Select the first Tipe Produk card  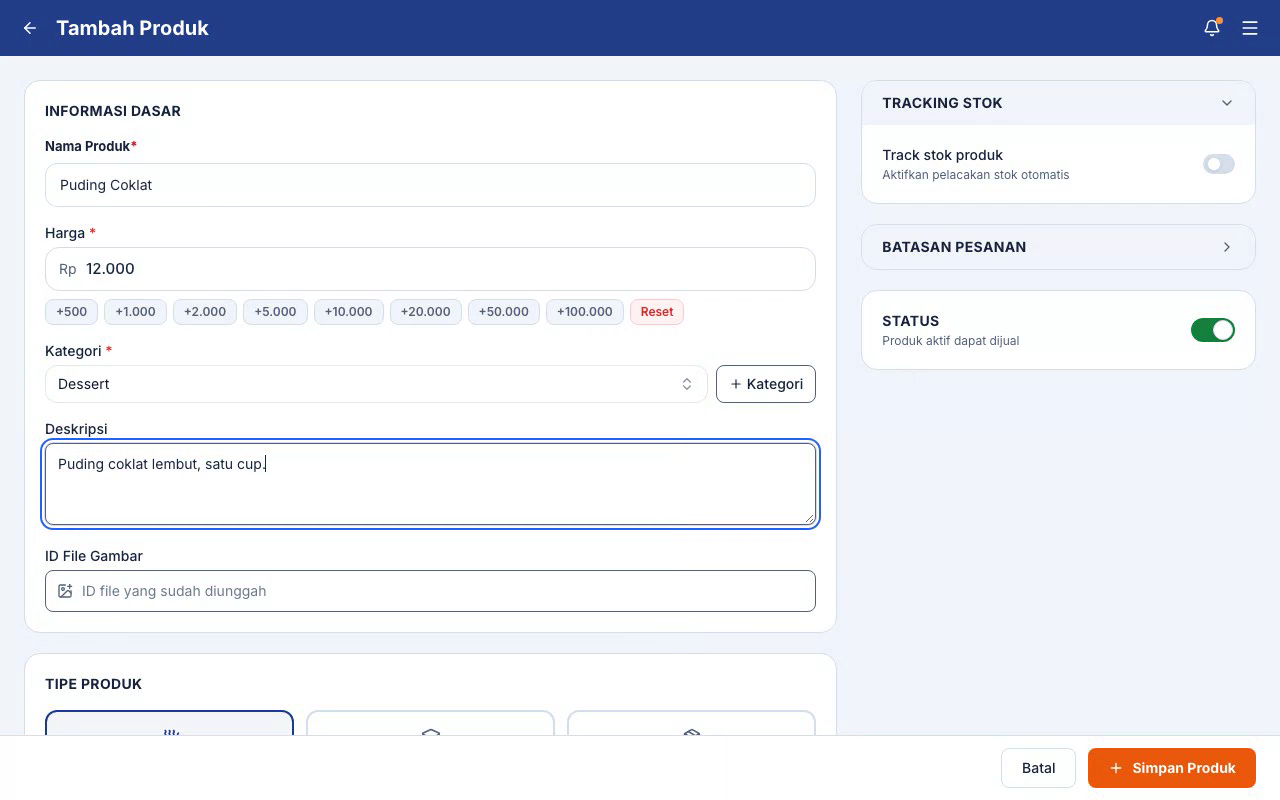coord(169,723)
